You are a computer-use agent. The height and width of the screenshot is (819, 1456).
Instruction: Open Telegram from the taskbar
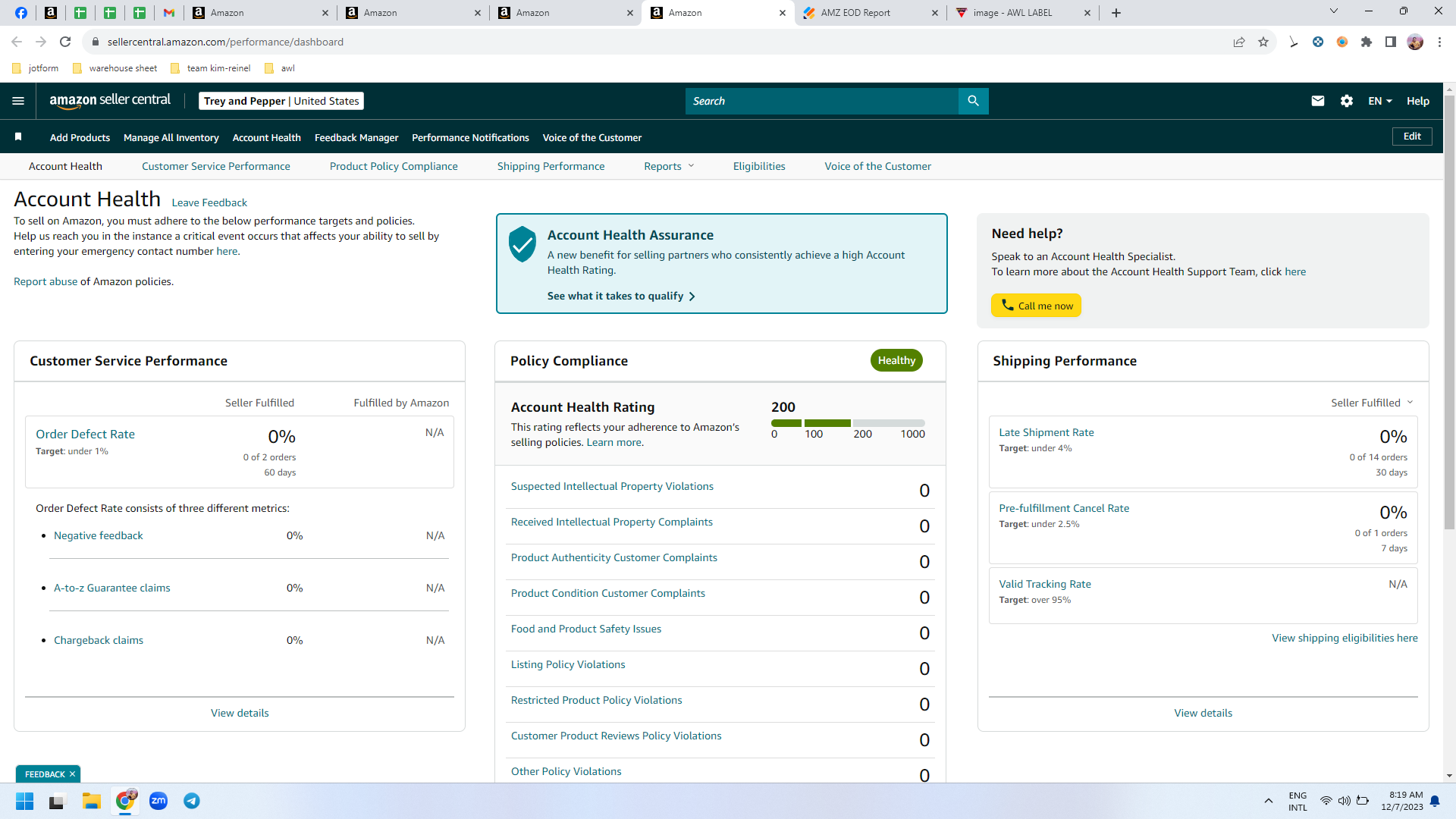[x=192, y=801]
